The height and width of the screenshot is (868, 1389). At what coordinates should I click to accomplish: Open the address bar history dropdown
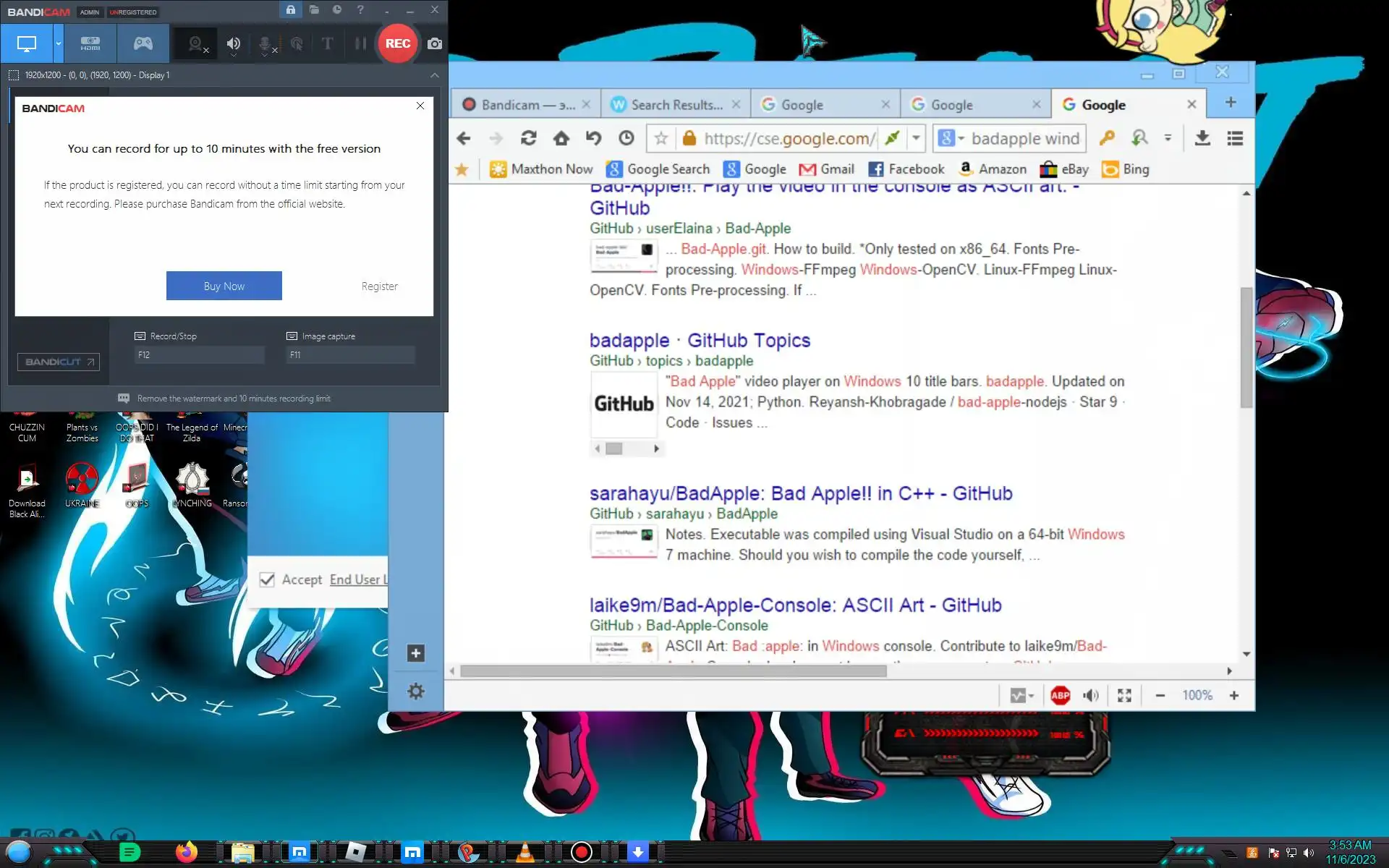coord(916,138)
